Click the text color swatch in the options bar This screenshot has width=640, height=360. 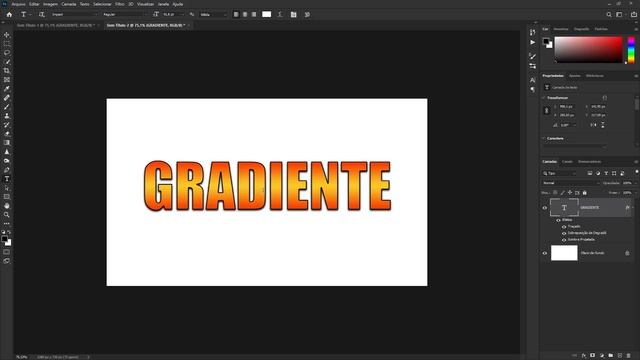267,14
